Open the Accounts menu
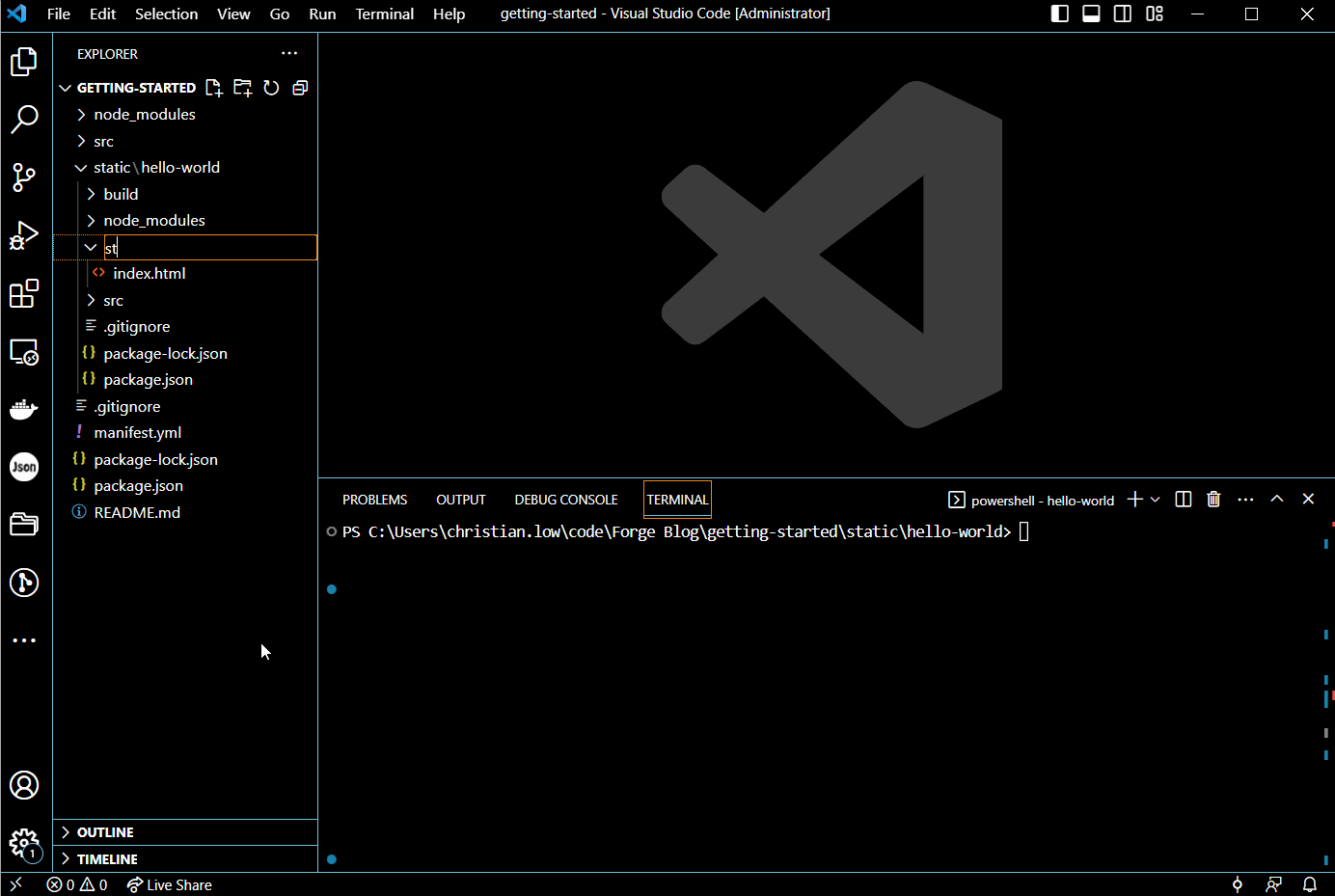1335x896 pixels. [x=24, y=785]
